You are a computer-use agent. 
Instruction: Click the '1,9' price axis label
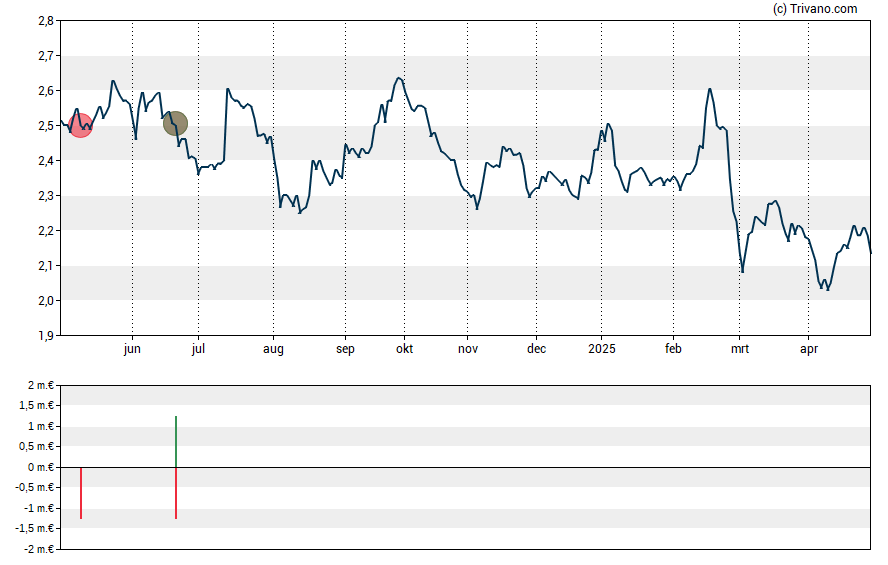click(x=46, y=336)
